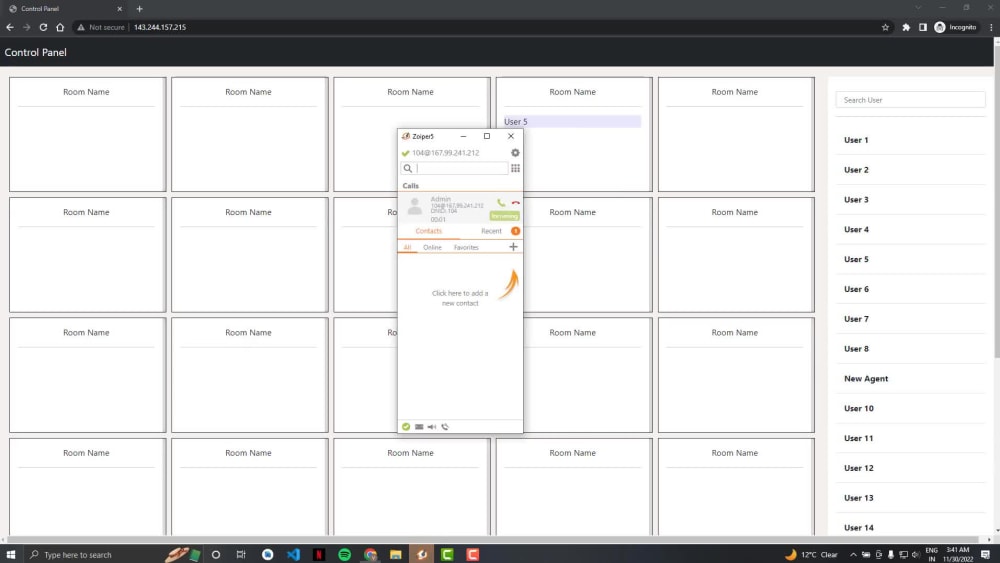This screenshot has width=1000, height=563.
Task: Click the Incognito profile indicator
Action: (x=955, y=27)
